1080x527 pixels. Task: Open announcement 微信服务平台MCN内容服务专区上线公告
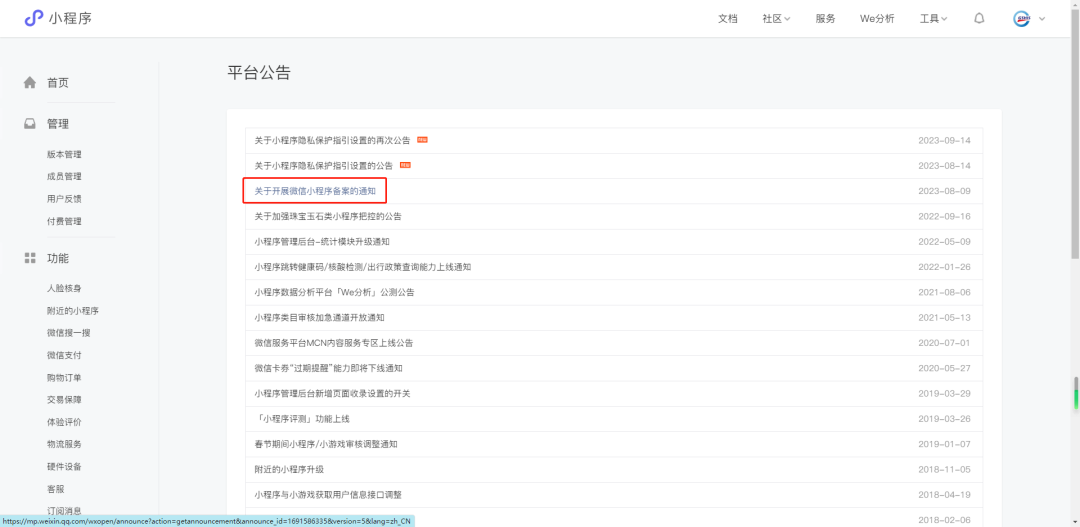pos(333,343)
